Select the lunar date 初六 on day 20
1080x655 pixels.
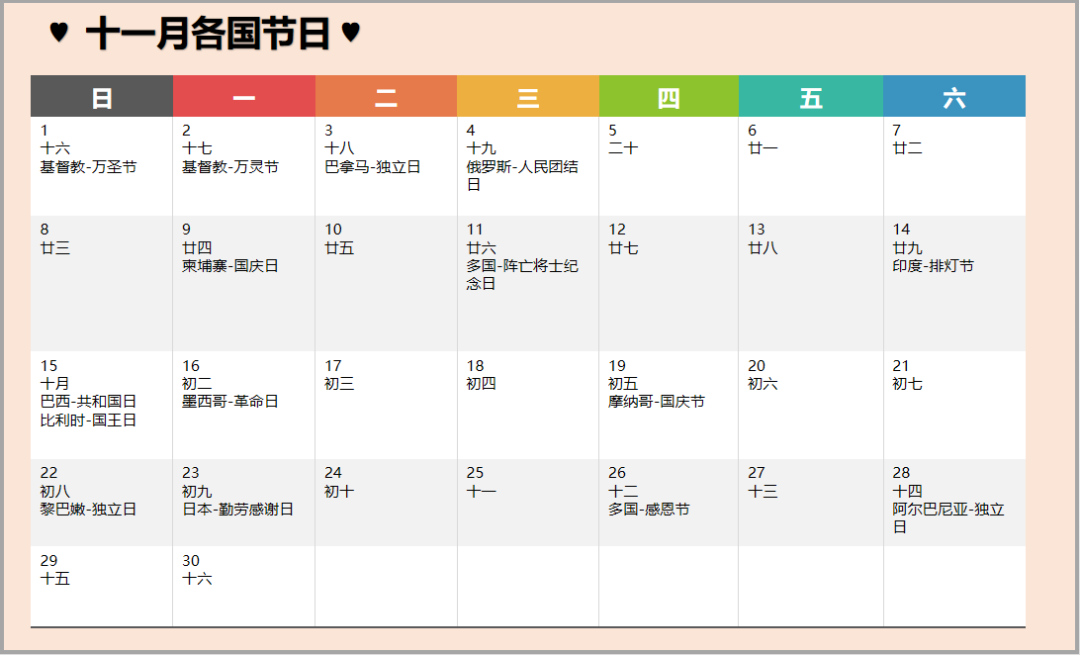point(763,384)
